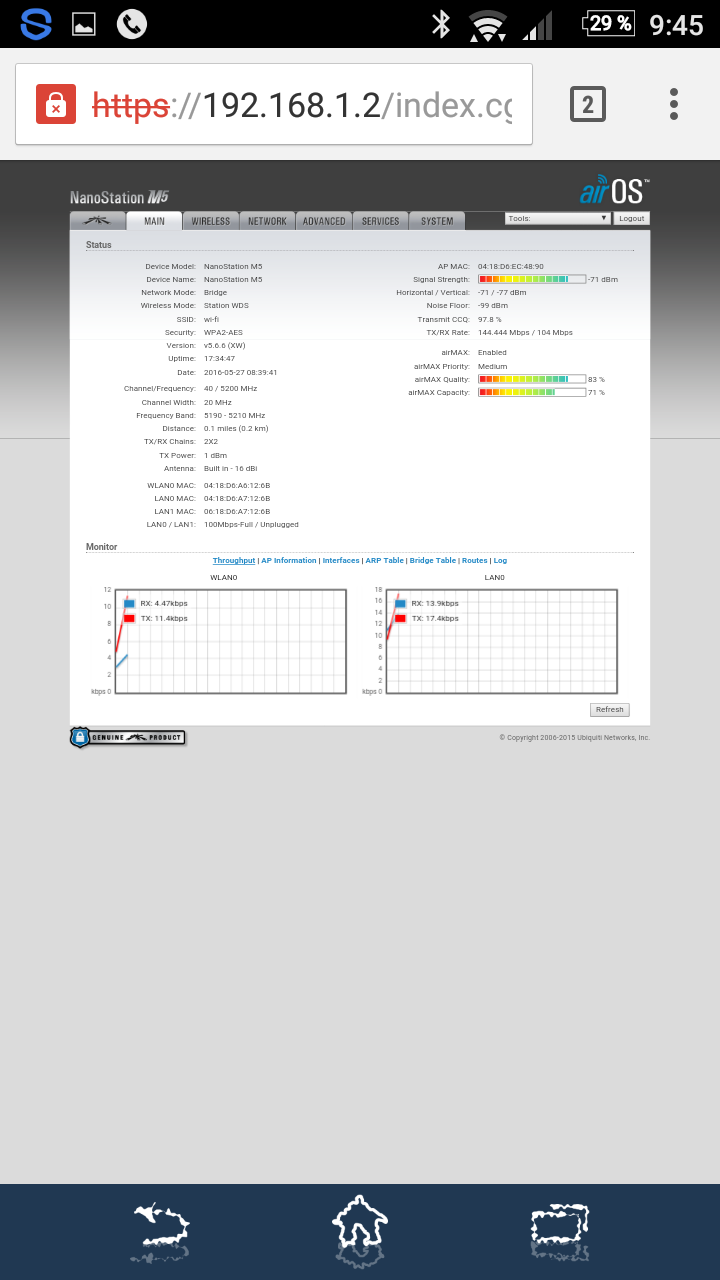Click the WLAN0 TX red legend swatch
Image resolution: width=720 pixels, height=1280 pixels.
(x=129, y=619)
